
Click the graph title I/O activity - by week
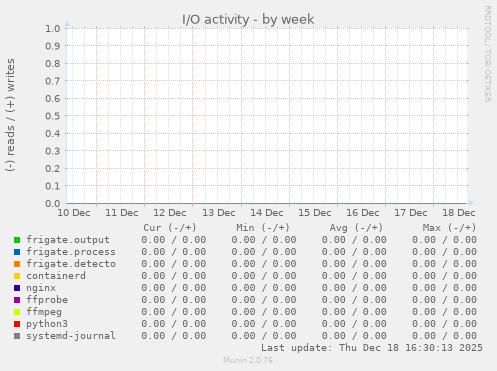click(248, 19)
